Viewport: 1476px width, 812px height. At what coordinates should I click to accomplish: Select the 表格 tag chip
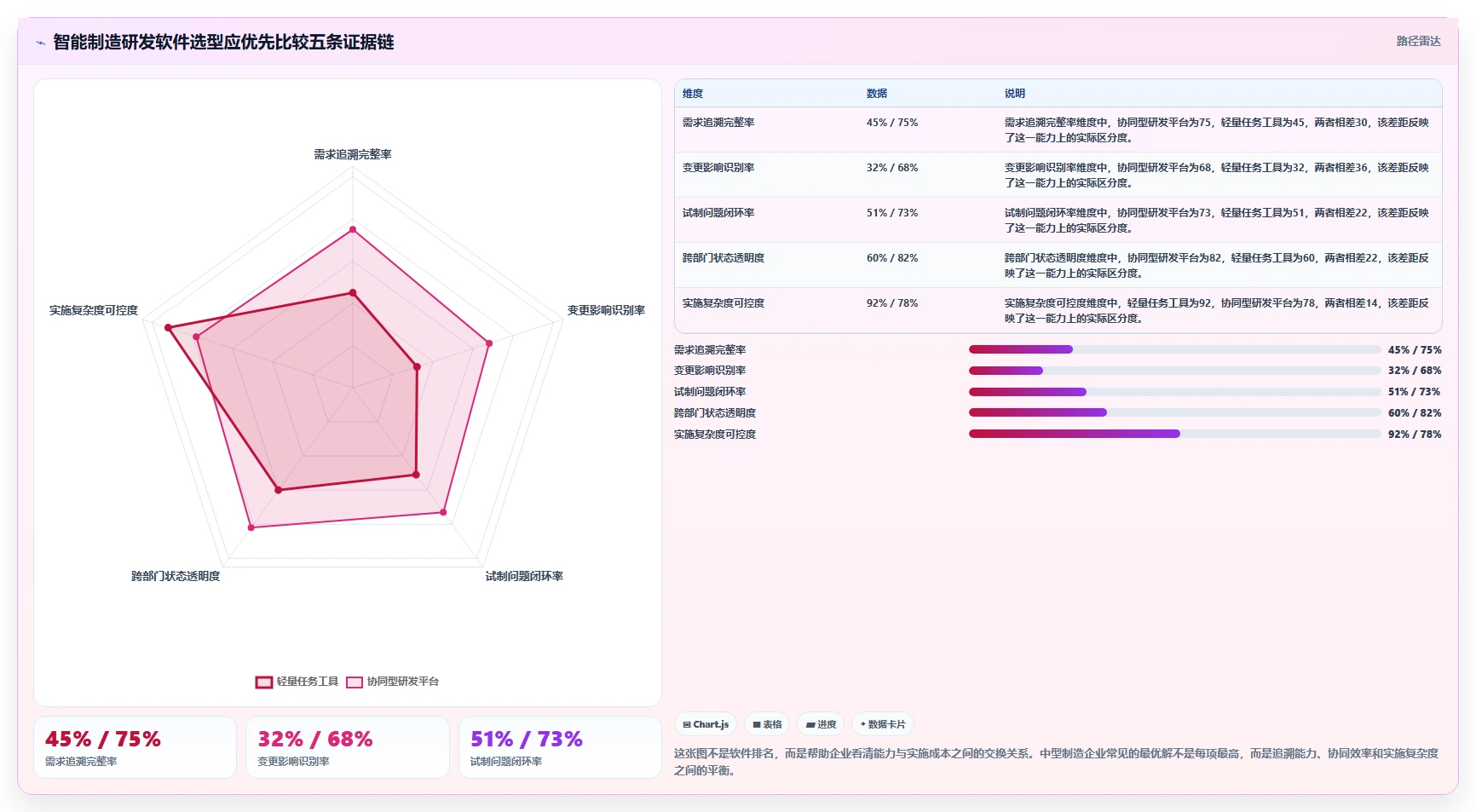click(x=767, y=724)
